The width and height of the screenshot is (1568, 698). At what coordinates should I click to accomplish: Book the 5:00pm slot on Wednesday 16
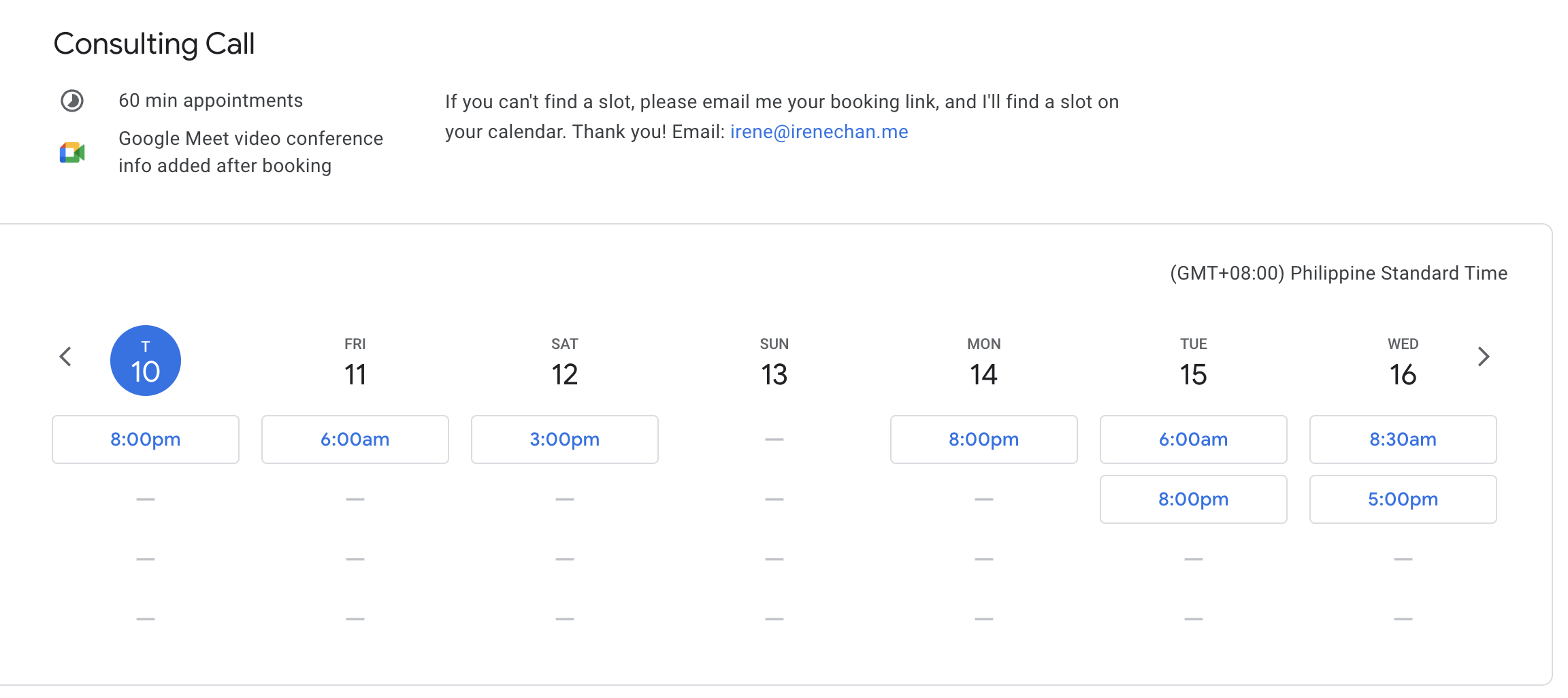pos(1403,499)
